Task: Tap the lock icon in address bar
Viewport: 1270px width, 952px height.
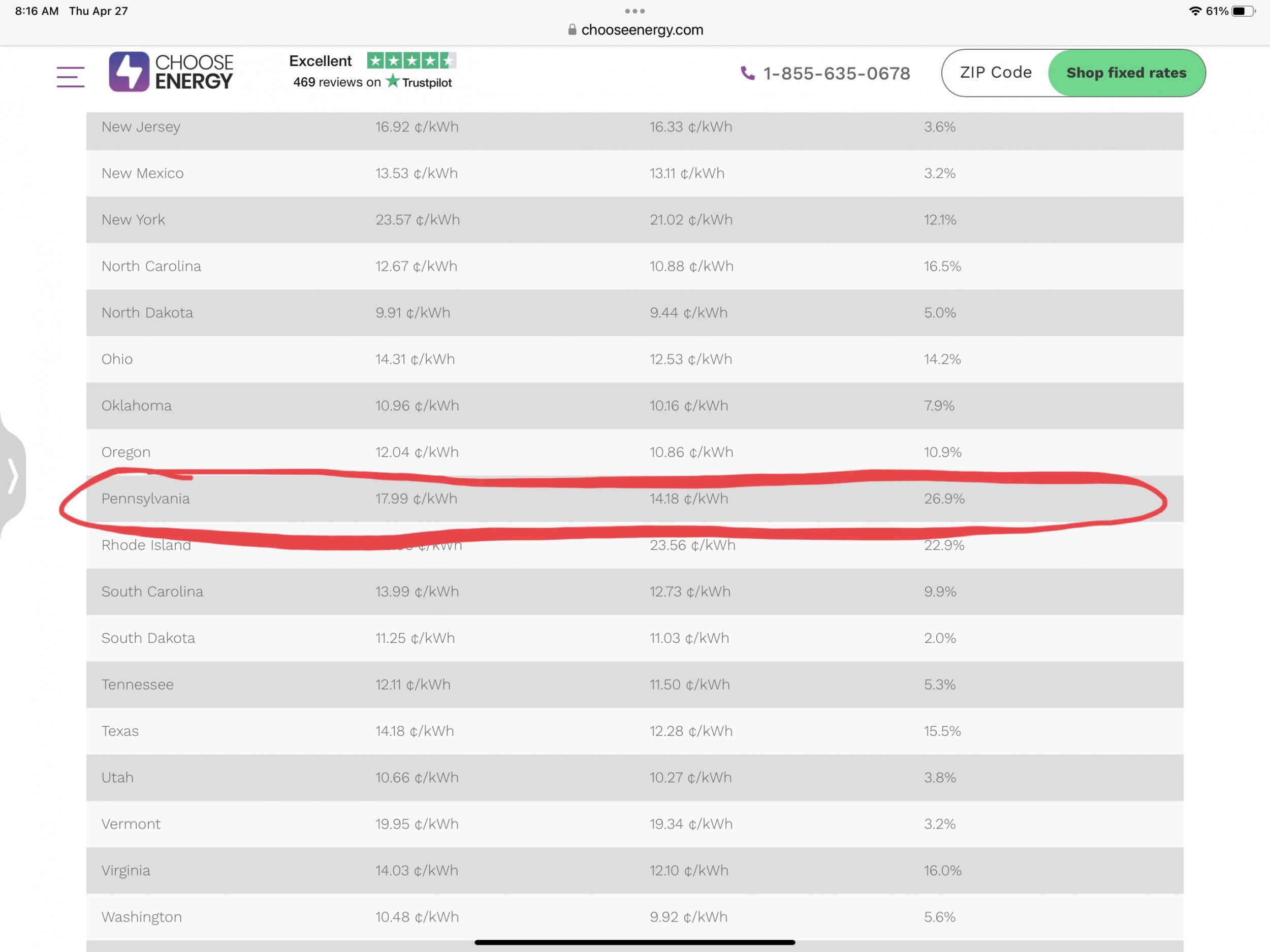Action: coord(572,30)
